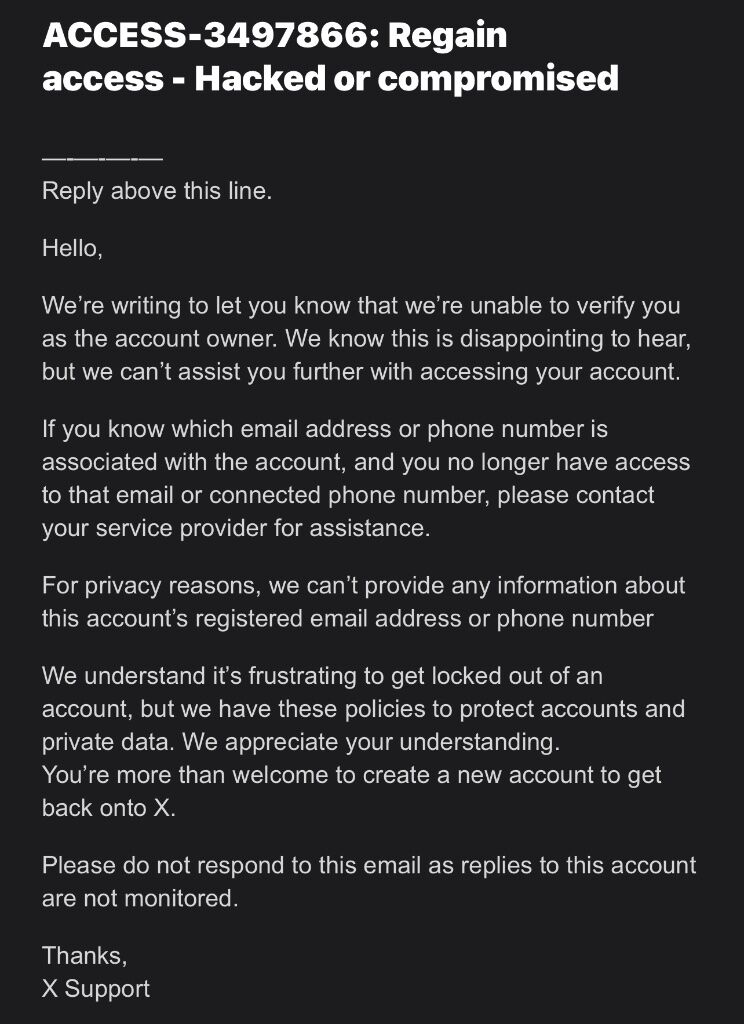
Task: Select the "Hacked or compromised" subject text
Action: [x=406, y=78]
